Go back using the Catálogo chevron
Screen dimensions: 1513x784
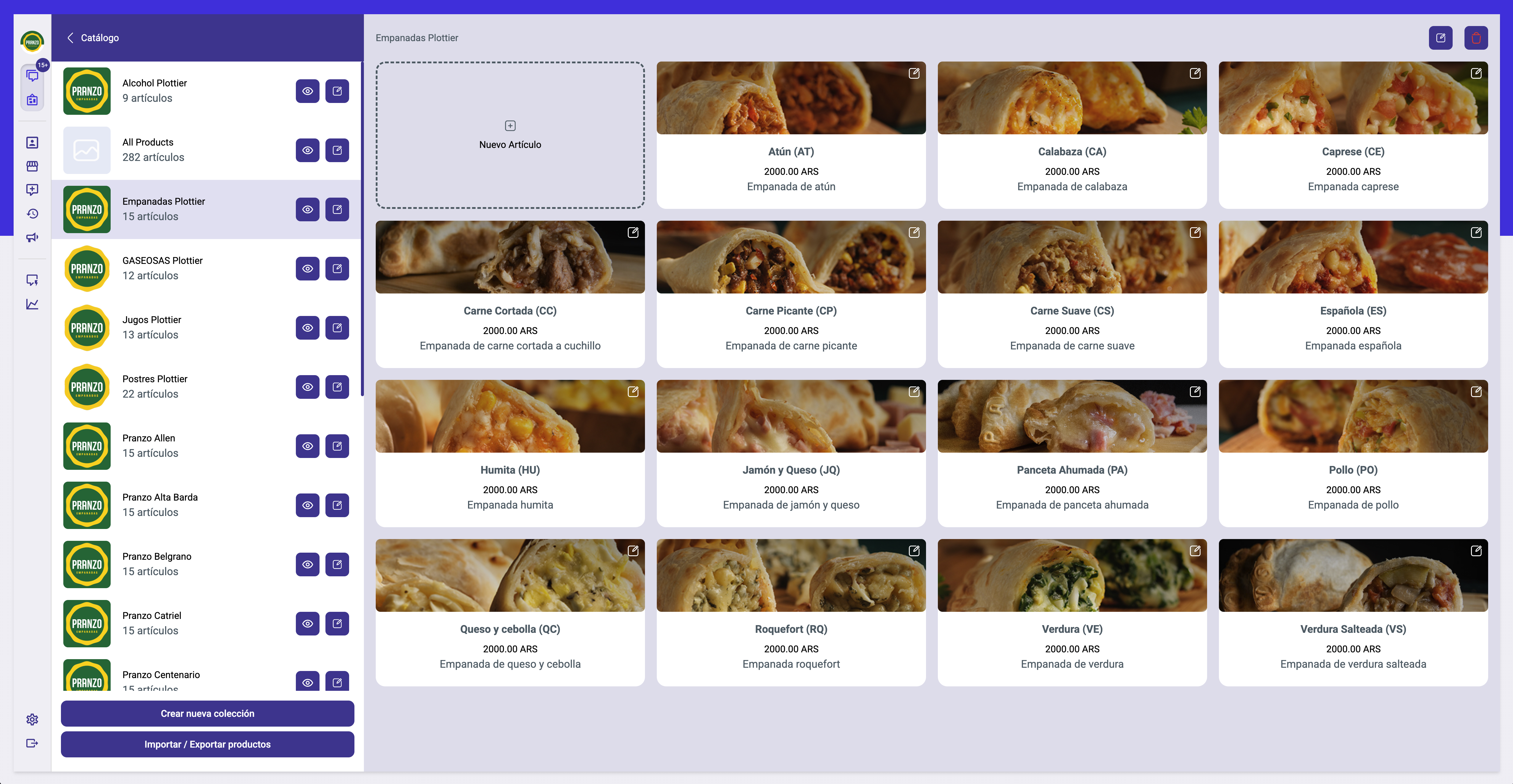click(x=70, y=38)
